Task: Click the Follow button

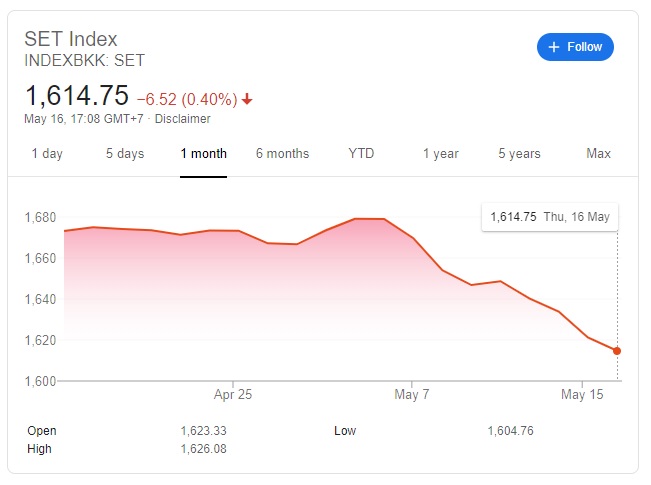Action: point(575,47)
